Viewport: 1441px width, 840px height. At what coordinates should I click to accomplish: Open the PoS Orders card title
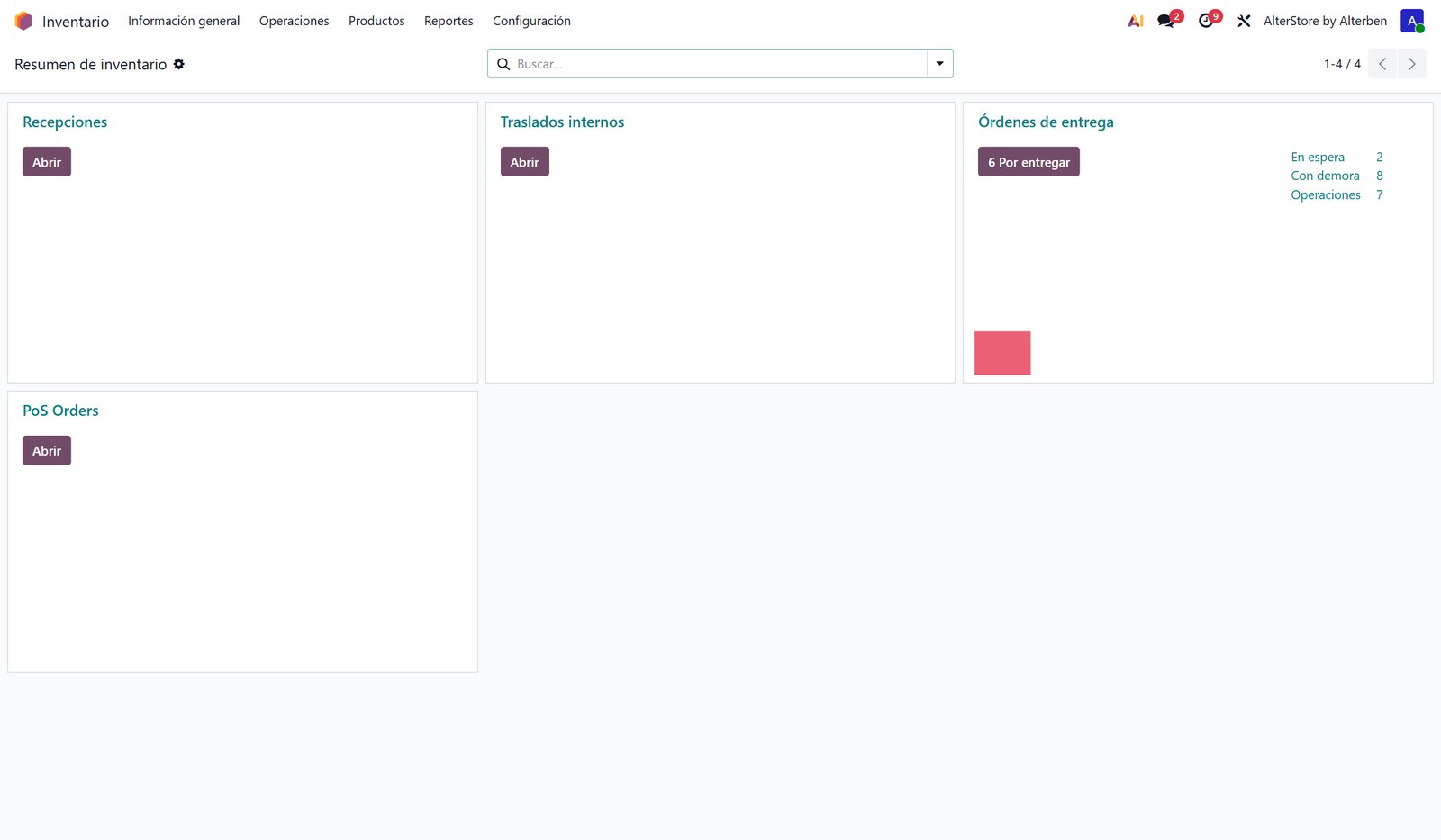60,411
